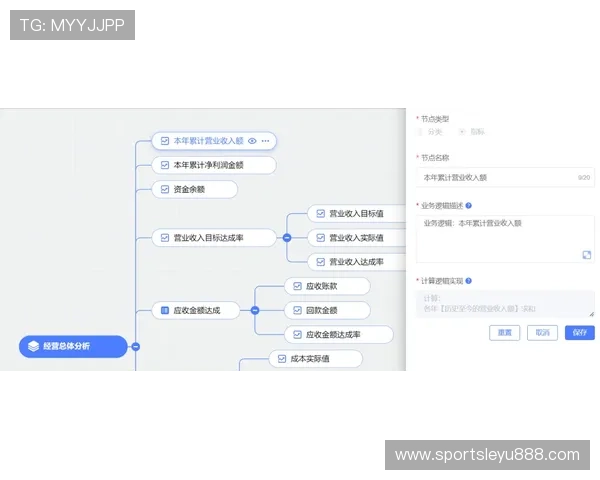Click the 重置 button
600x480 pixels.
pos(505,333)
